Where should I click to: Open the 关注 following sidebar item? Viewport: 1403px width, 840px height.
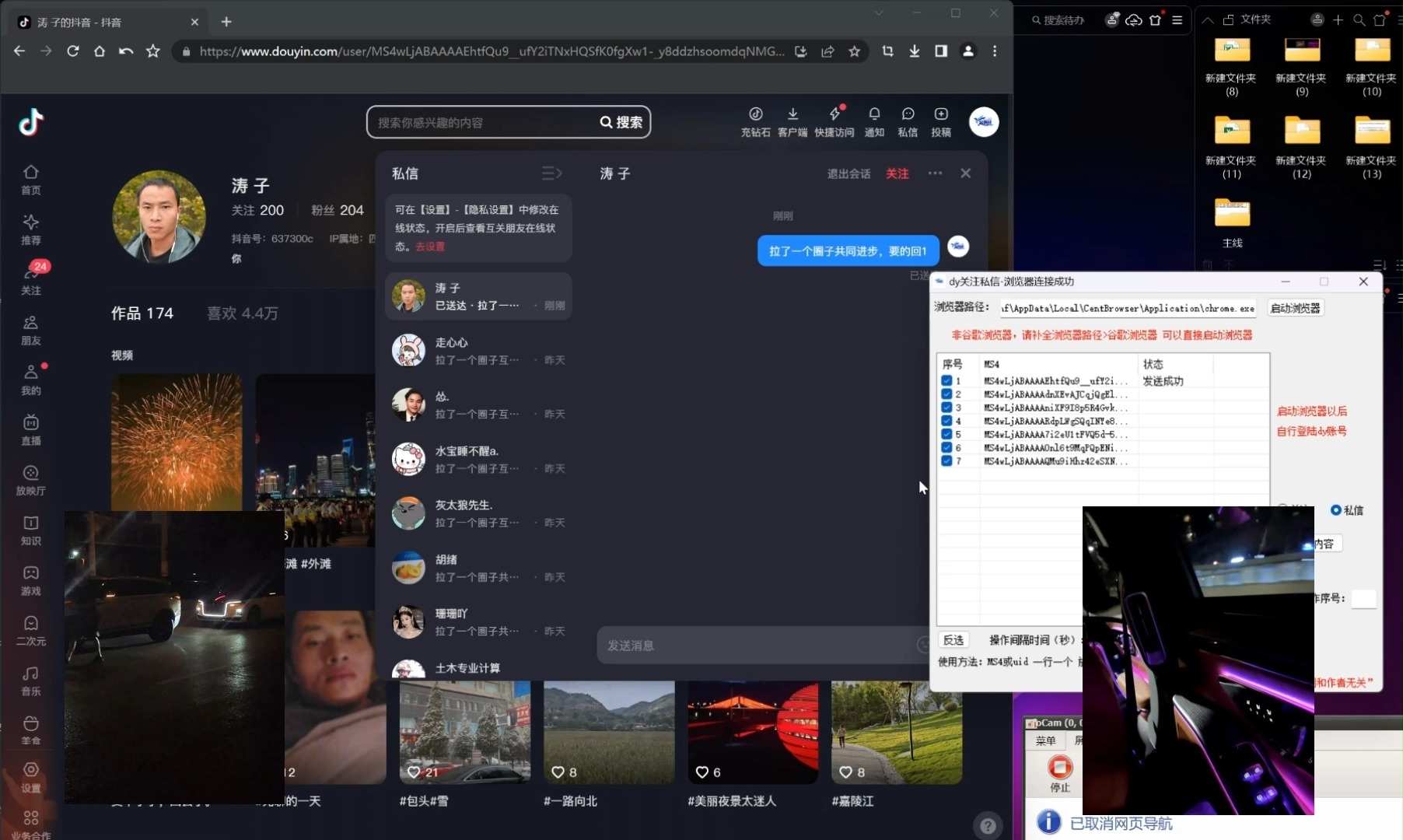coord(30,280)
